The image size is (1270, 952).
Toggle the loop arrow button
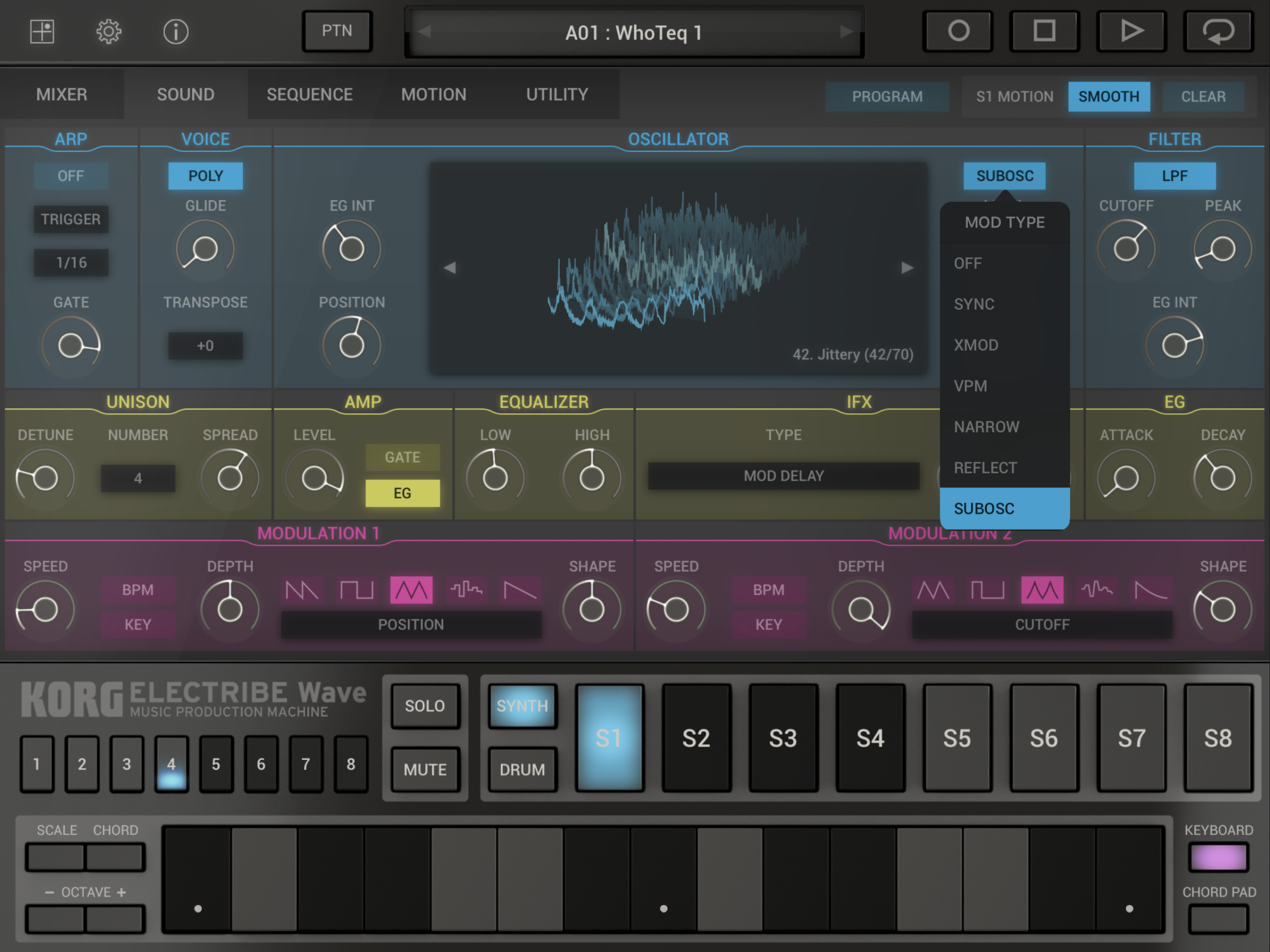tap(1218, 32)
